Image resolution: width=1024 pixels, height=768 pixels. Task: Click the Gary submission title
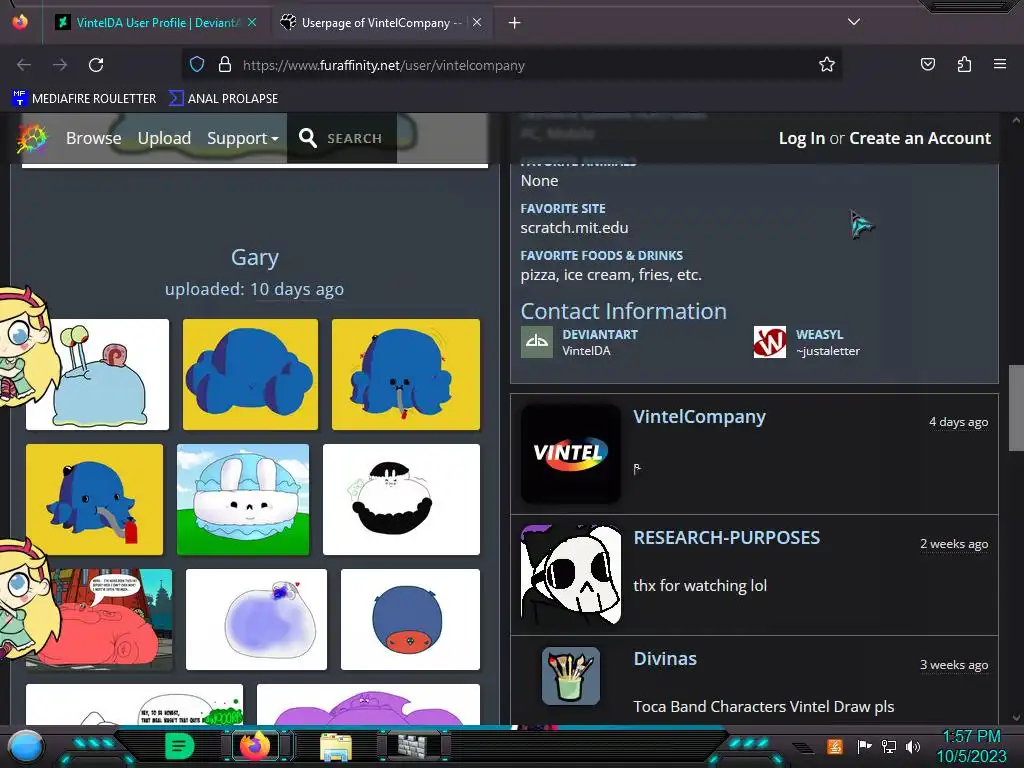[255, 257]
